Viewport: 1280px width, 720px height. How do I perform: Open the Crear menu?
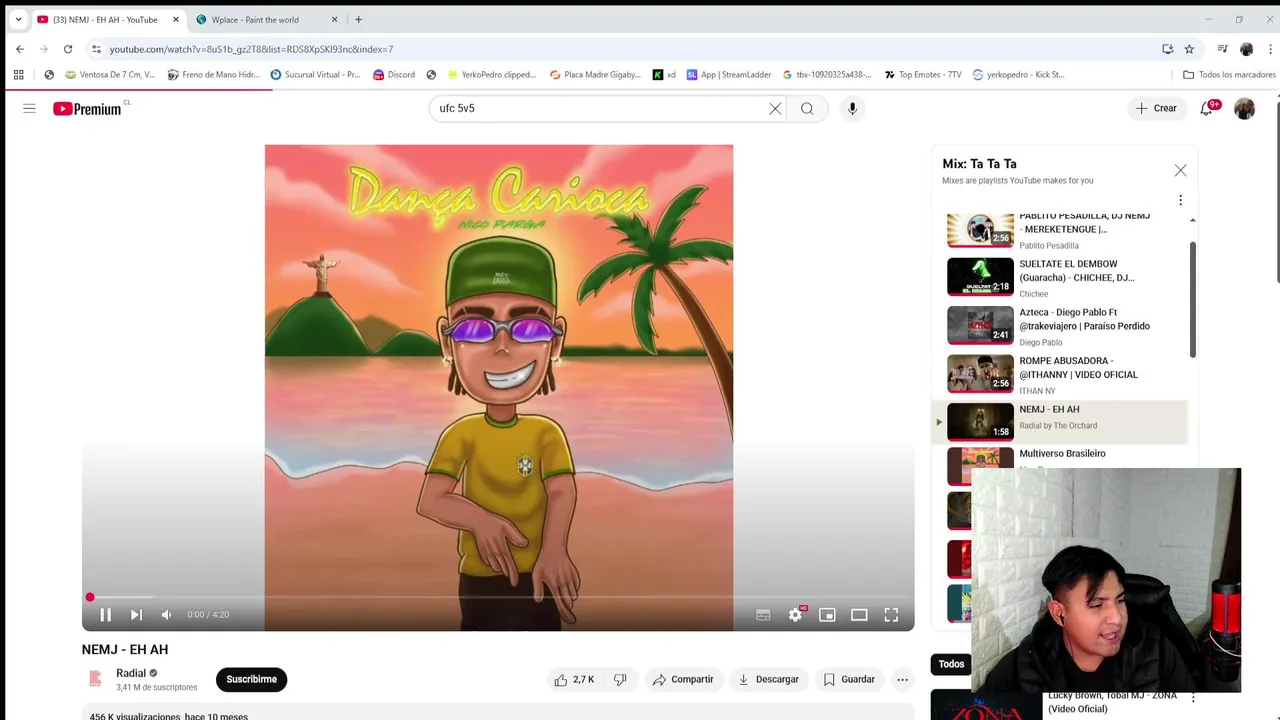(1156, 108)
